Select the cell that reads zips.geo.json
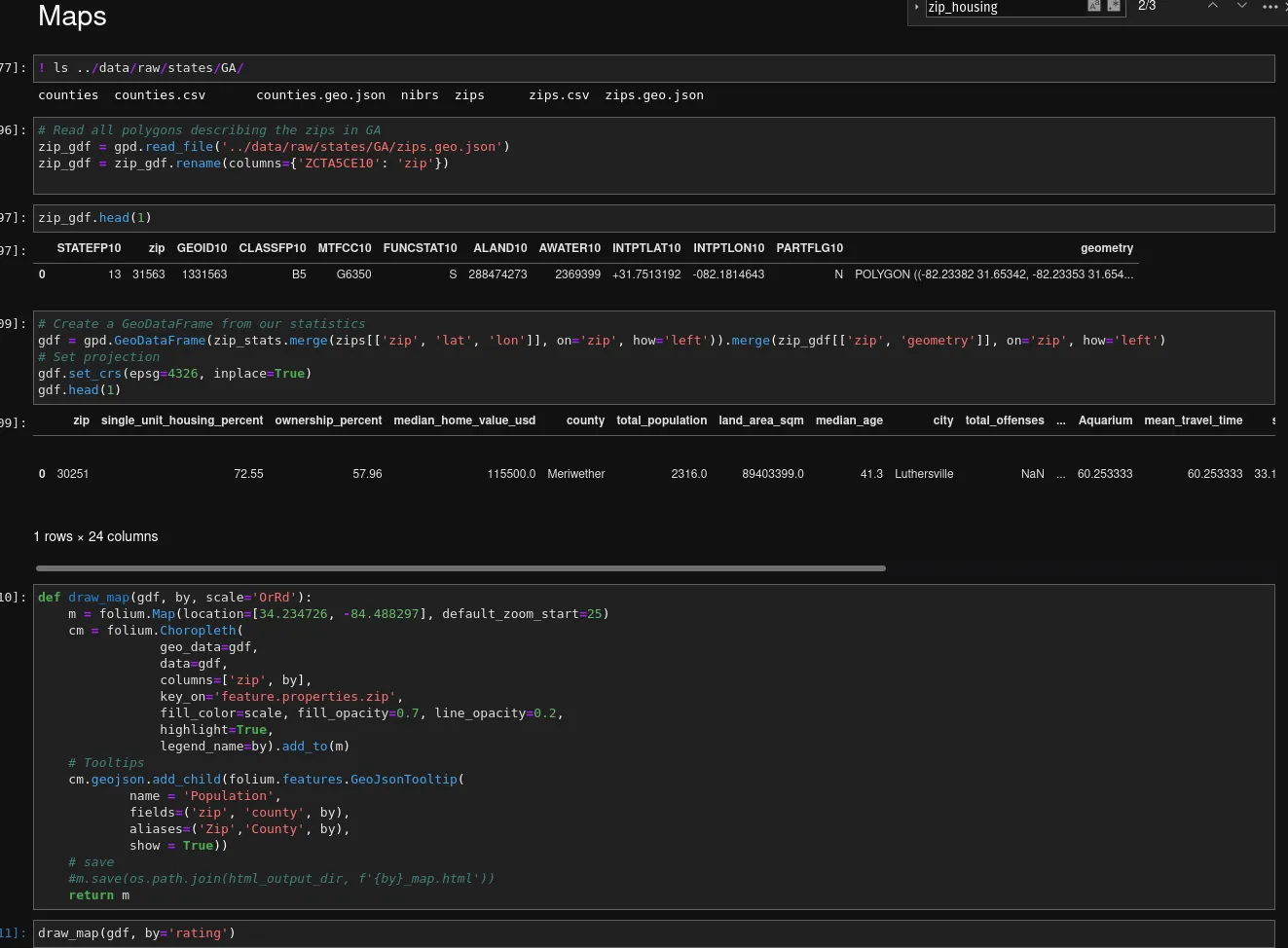This screenshot has width=1288, height=948. (x=654, y=94)
